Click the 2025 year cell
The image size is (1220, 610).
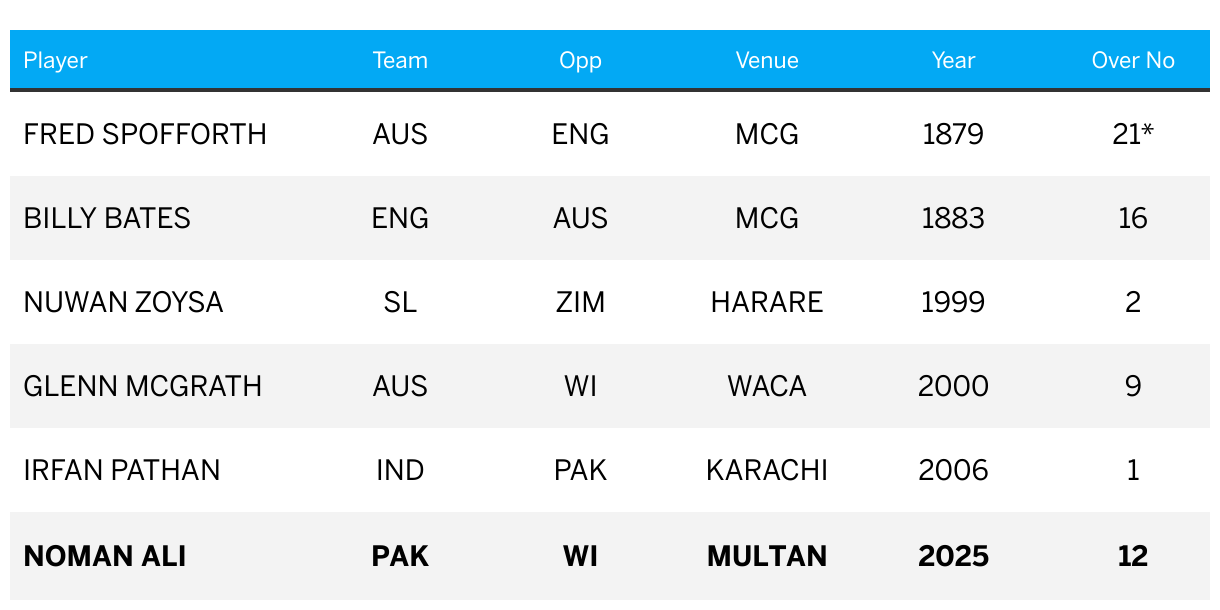953,556
